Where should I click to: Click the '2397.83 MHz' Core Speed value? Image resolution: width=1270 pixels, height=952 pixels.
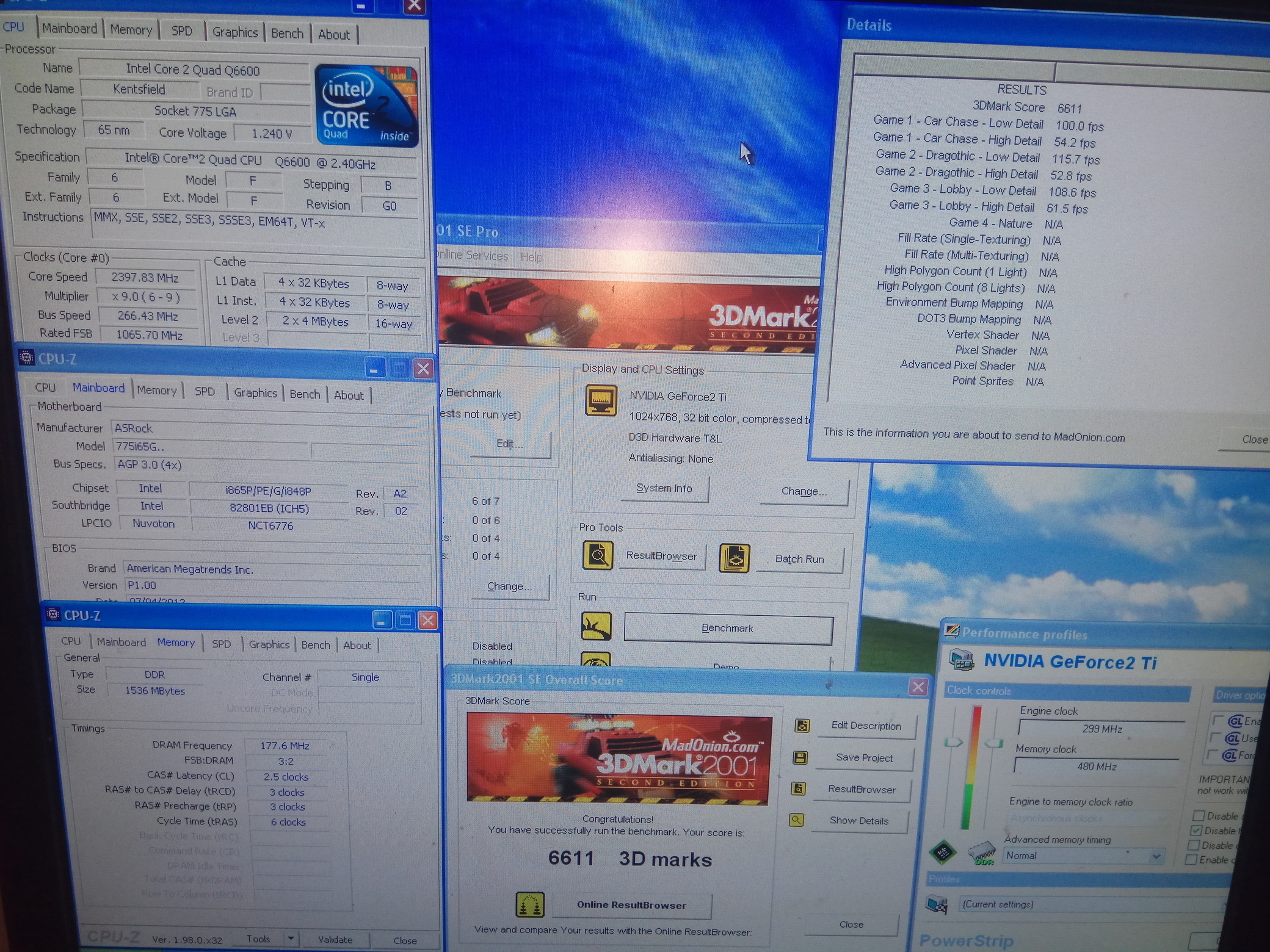tap(145, 277)
